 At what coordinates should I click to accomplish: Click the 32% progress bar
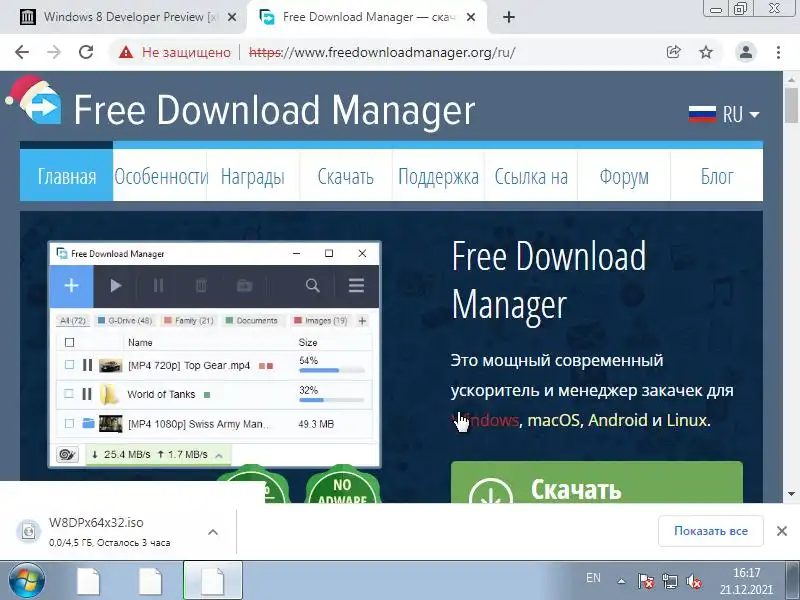(332, 400)
